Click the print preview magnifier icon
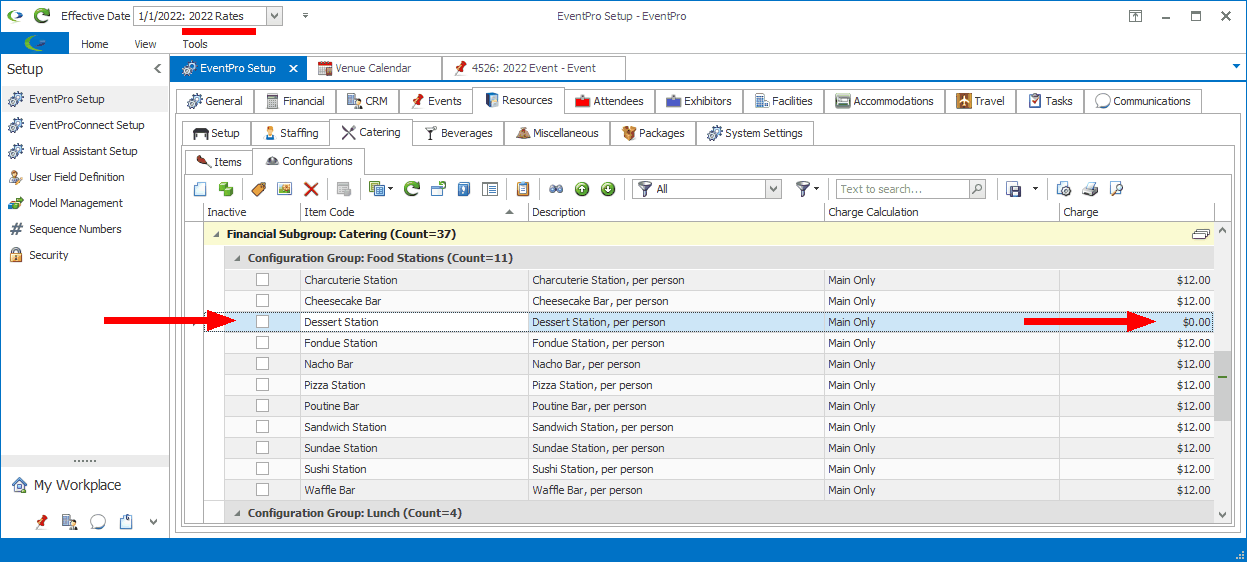Screen dimensions: 1247x562 pyautogui.click(x=1117, y=189)
